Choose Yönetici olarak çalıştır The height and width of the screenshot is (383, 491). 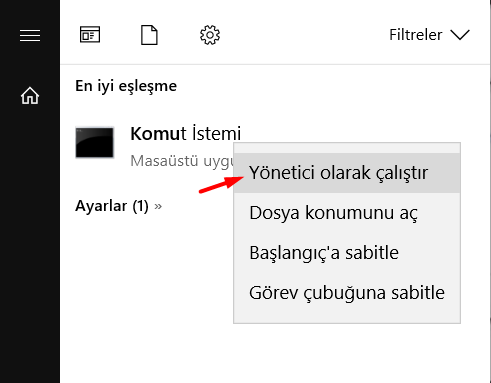pos(347,173)
